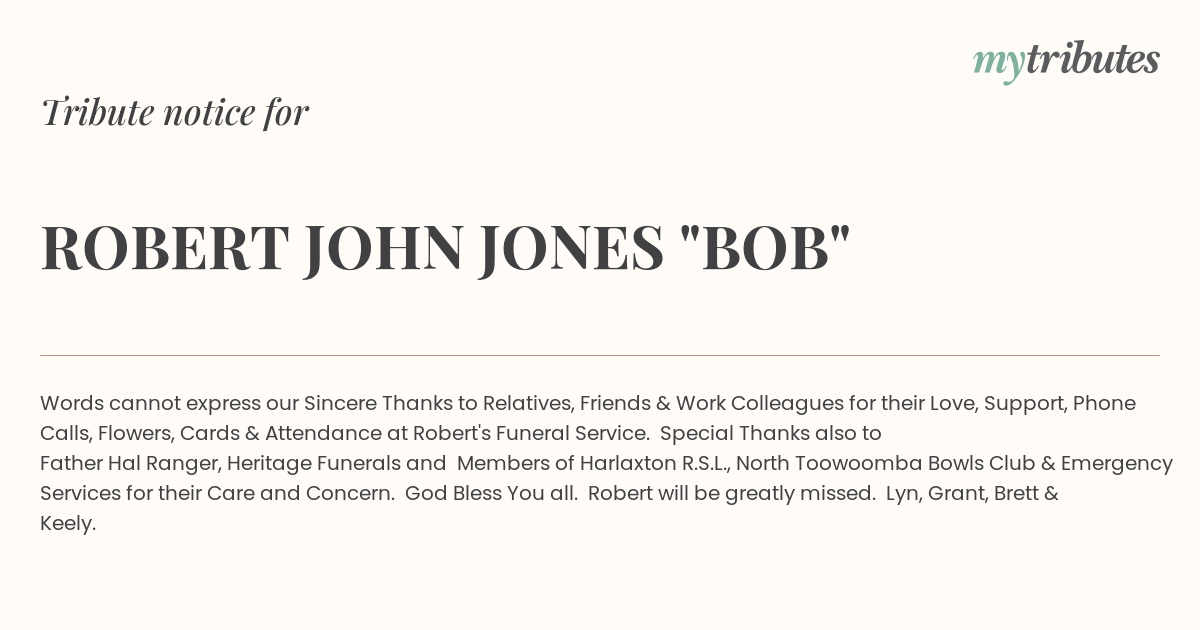Screen dimensions: 1200x630
Task: Click "Robert will be greatly missed"
Action: tap(732, 493)
